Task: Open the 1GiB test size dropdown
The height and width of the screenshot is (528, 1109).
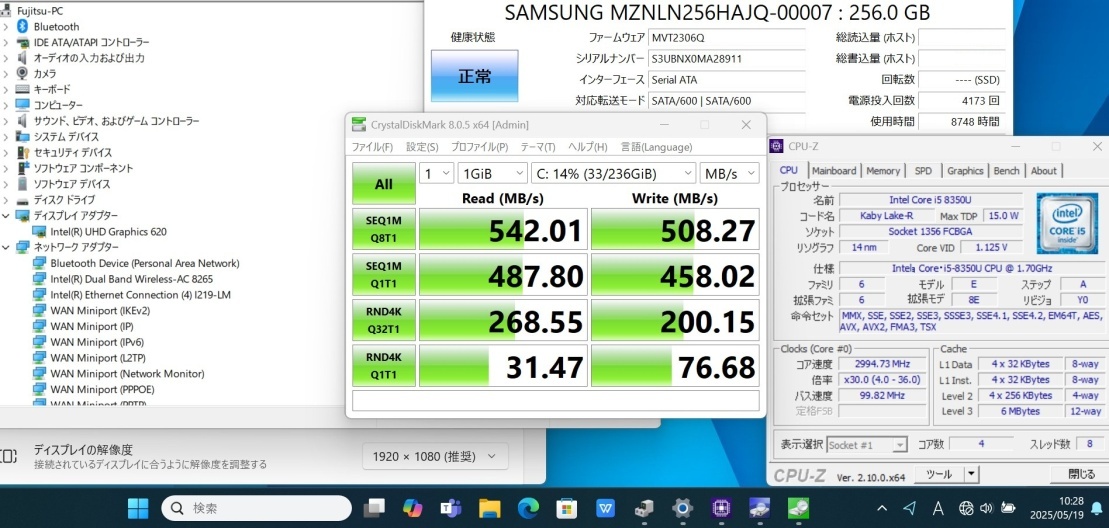Action: pyautogui.click(x=492, y=173)
